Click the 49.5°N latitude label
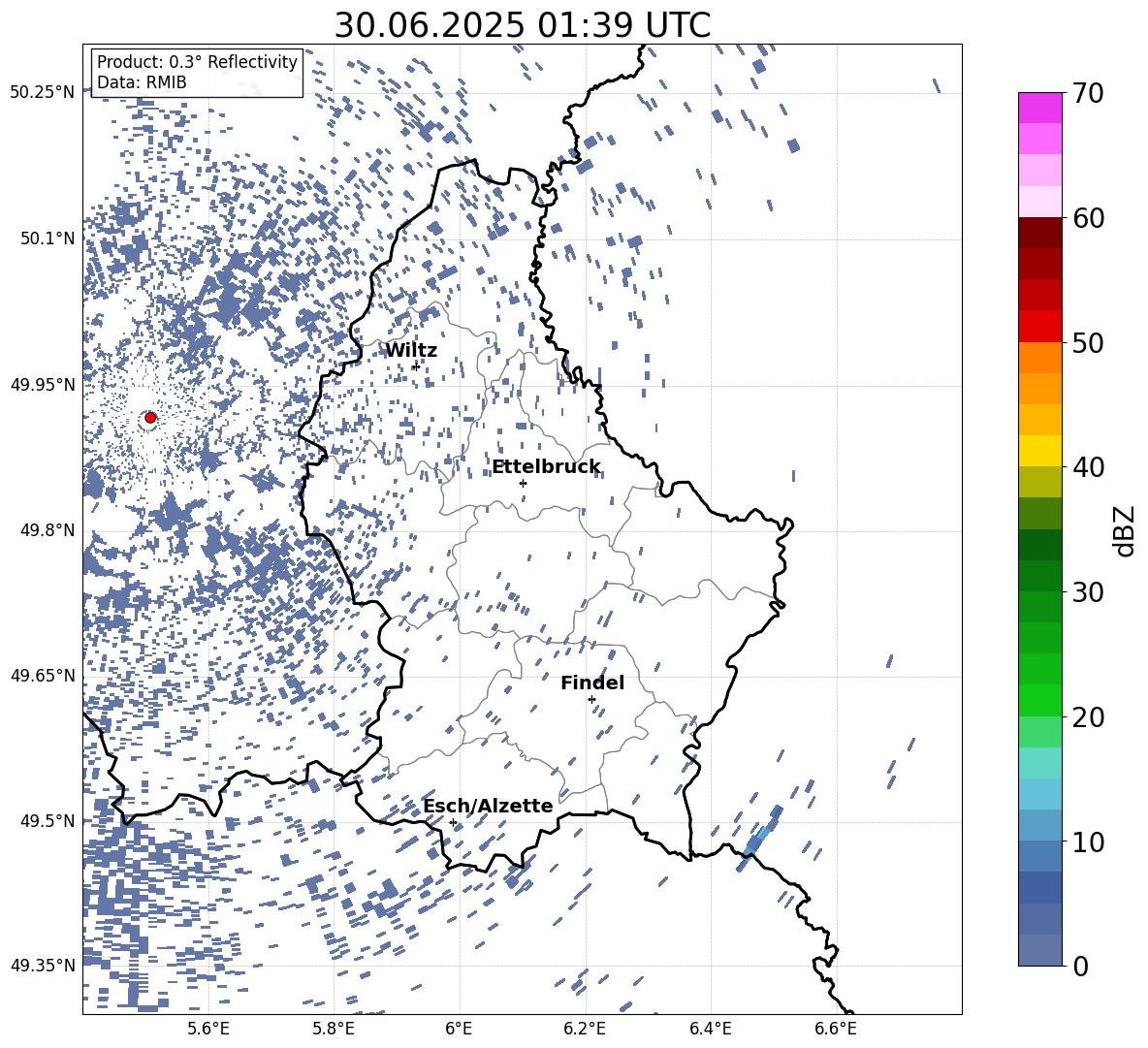The image size is (1148, 1048). (47, 820)
